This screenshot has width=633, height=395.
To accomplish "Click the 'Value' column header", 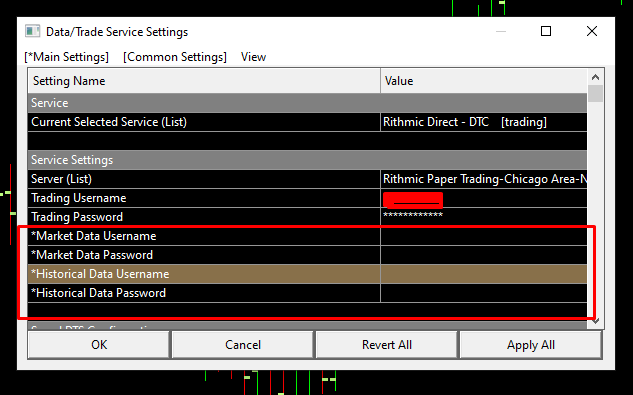I will [x=484, y=81].
